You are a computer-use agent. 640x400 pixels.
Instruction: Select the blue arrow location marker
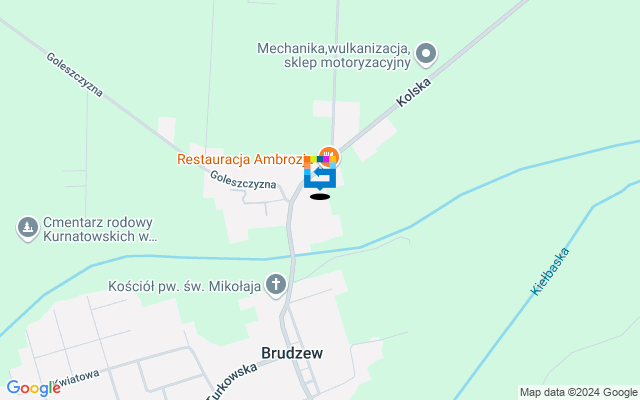pos(320,175)
